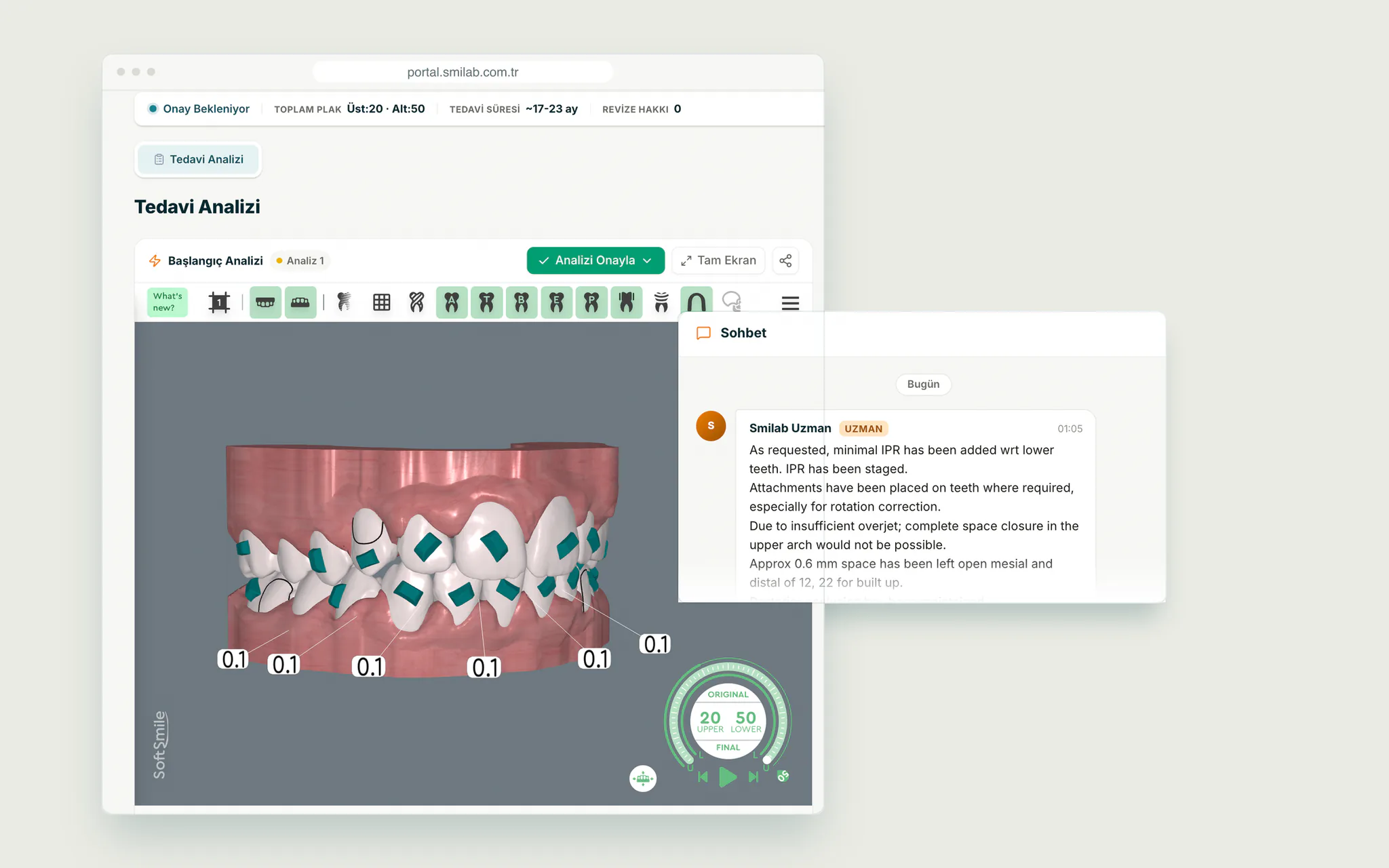Skip to the first treatment step
Screen dimensions: 1389x868
(x=703, y=777)
